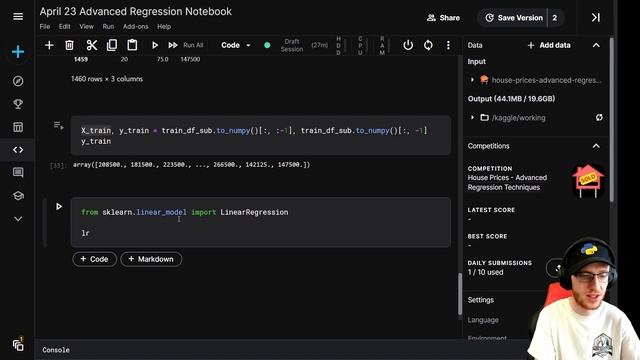Open the three-dot toolbar options menu
This screenshot has height=360, width=640.
(448, 45)
